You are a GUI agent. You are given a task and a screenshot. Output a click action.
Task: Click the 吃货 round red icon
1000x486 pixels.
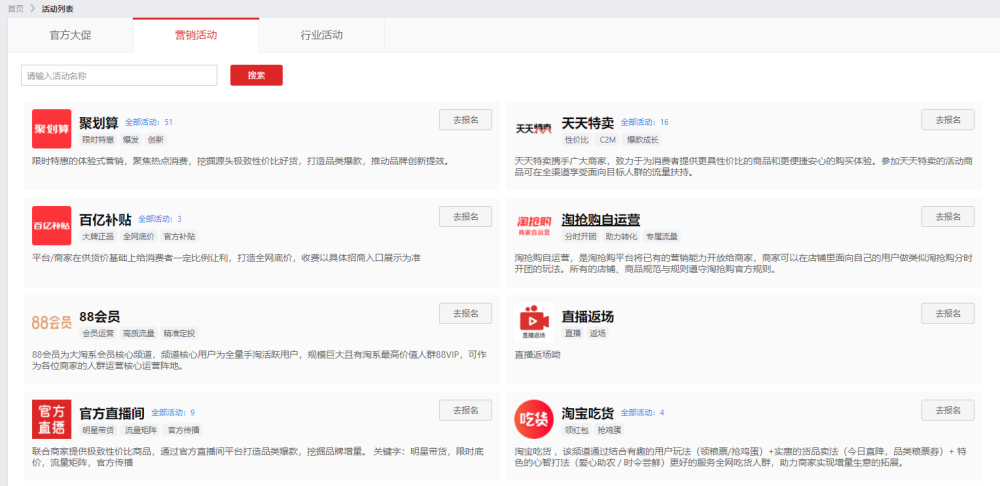pos(534,418)
